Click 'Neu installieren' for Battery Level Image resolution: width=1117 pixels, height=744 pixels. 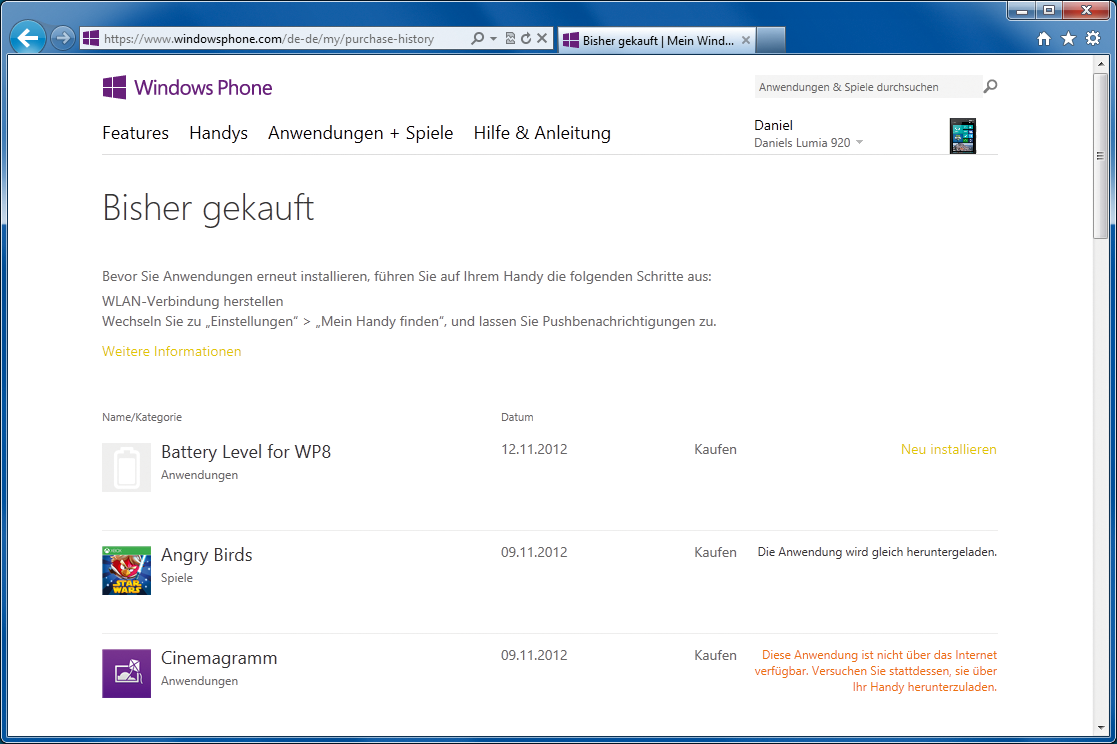[949, 450]
